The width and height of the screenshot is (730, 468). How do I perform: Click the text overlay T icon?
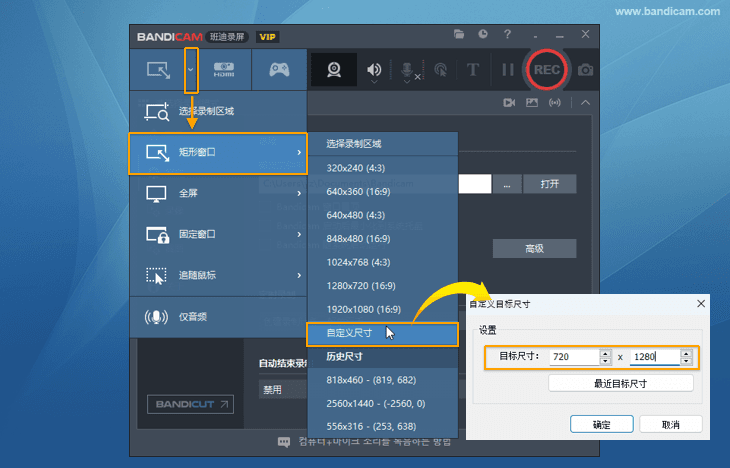(472, 70)
